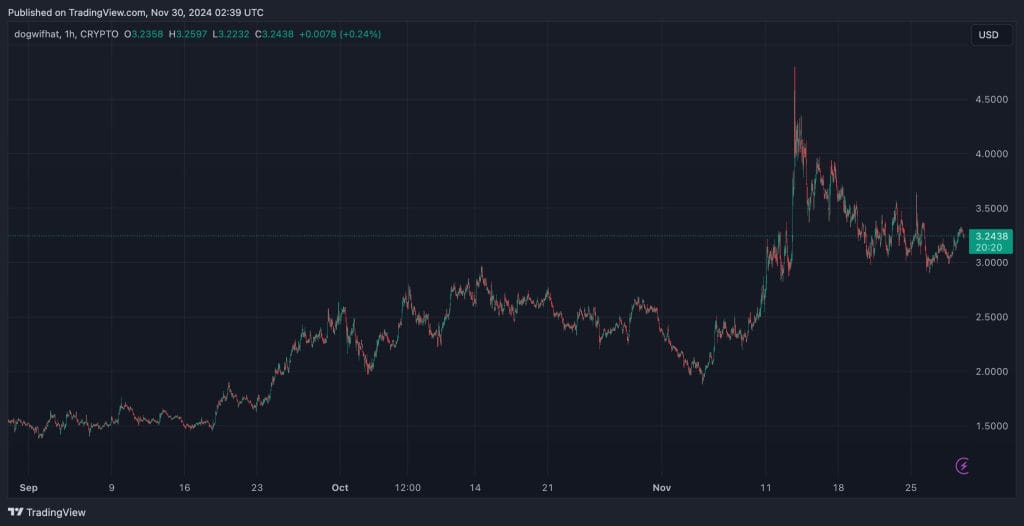Click the 12:00 time axis label
The height and width of the screenshot is (526, 1024).
click(x=408, y=487)
